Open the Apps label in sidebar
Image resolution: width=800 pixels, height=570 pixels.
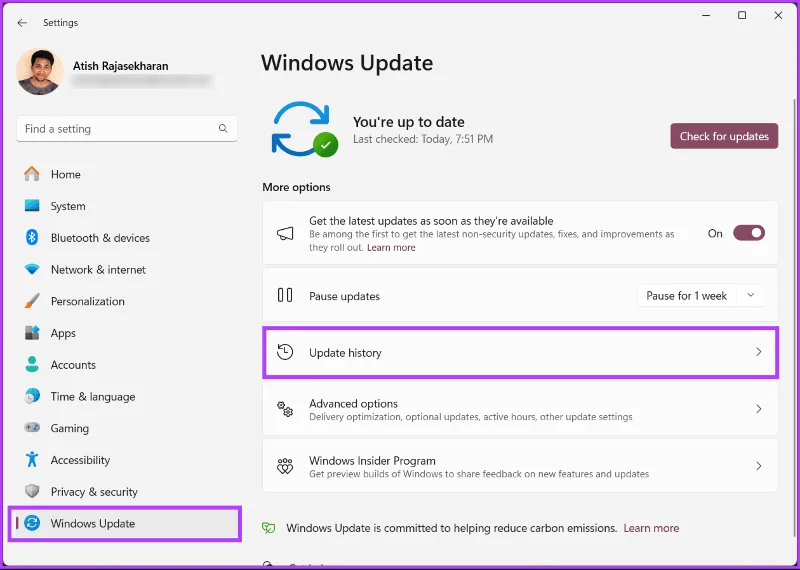click(63, 333)
